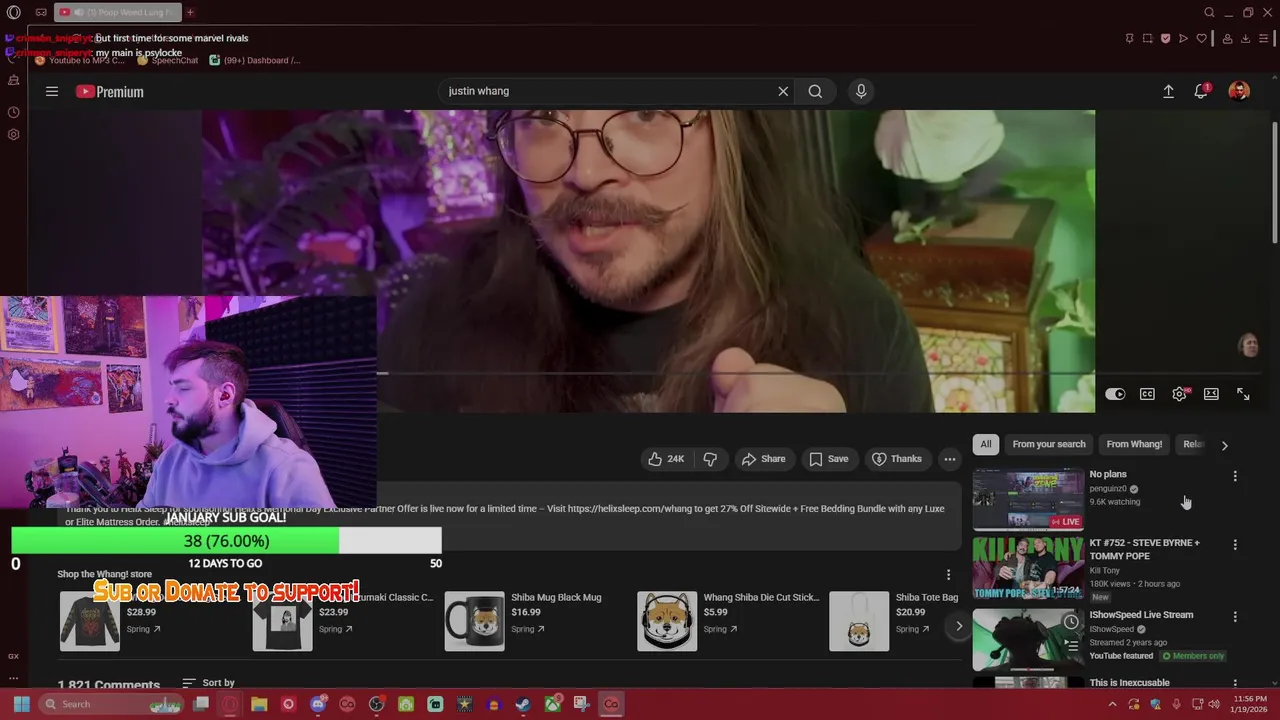Open penguinz0 channel name
Viewport: 1280px width, 720px height.
pyautogui.click(x=1107, y=489)
